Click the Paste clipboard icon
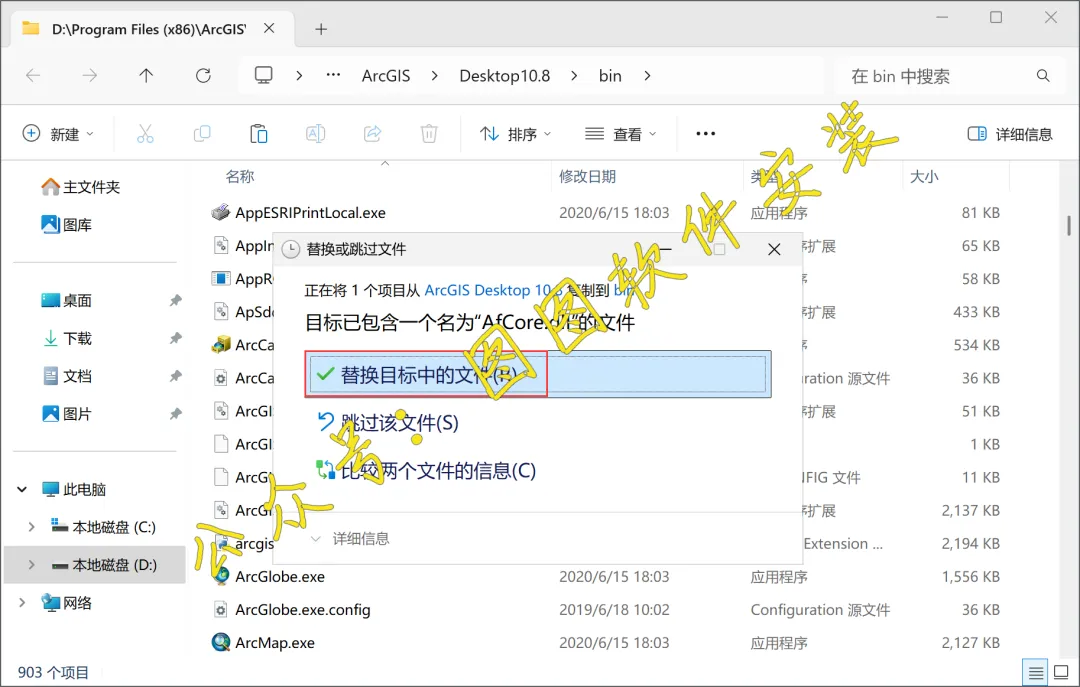Viewport: 1080px width, 687px height. pyautogui.click(x=258, y=134)
